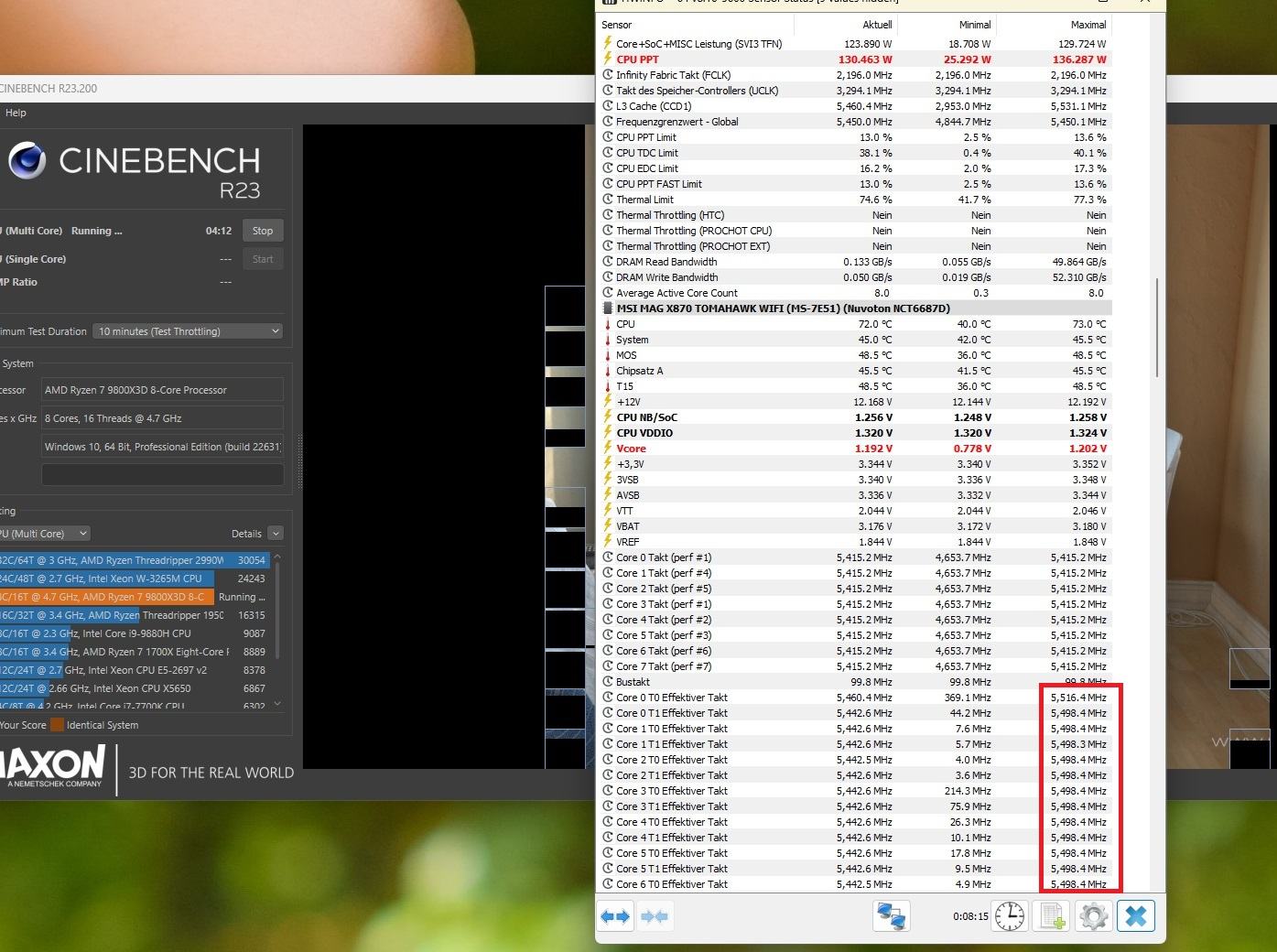
Task: Select the Xeon X5650 ranking row
Action: [x=135, y=688]
